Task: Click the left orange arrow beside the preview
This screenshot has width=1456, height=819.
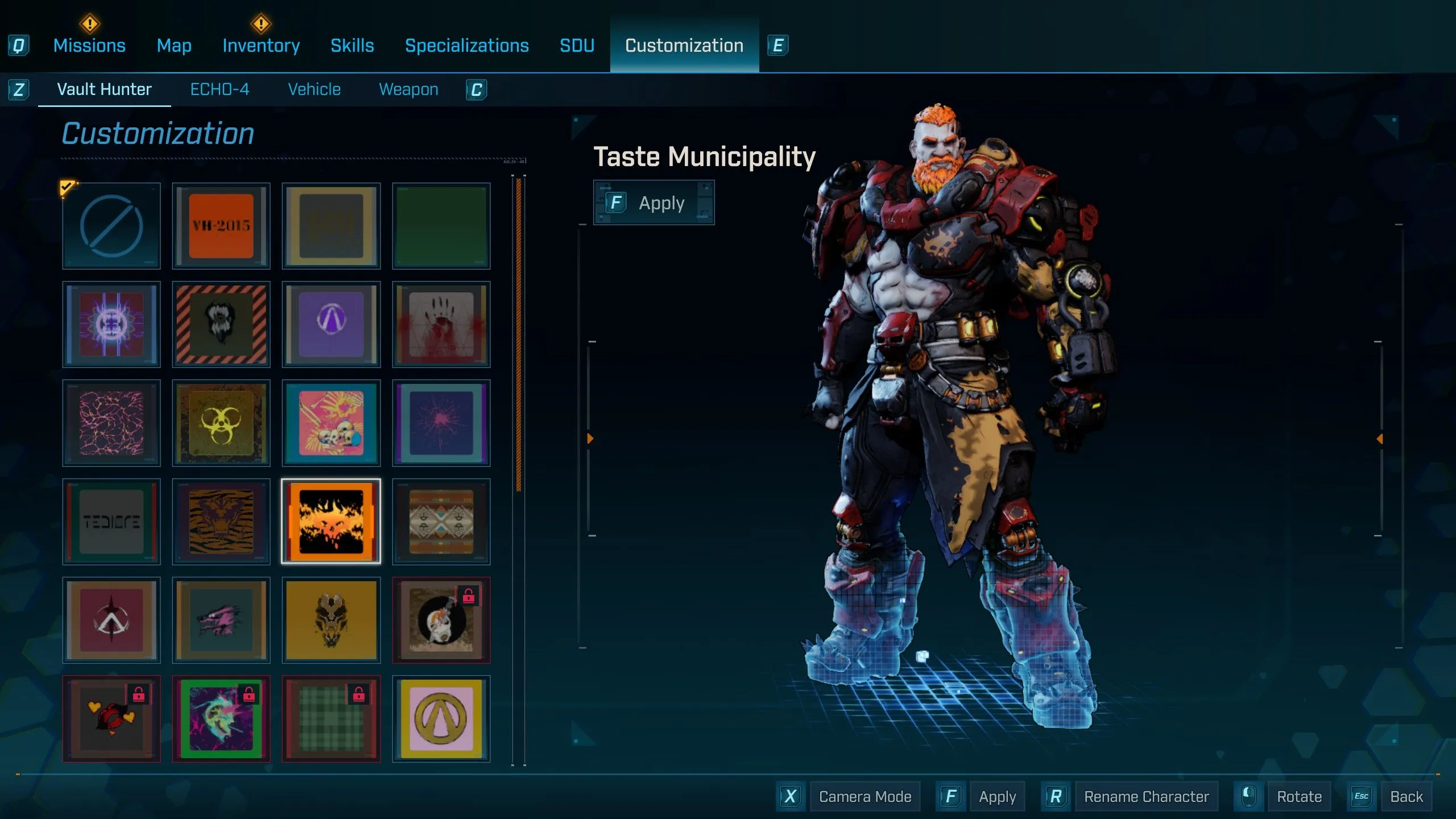Action: [590, 439]
